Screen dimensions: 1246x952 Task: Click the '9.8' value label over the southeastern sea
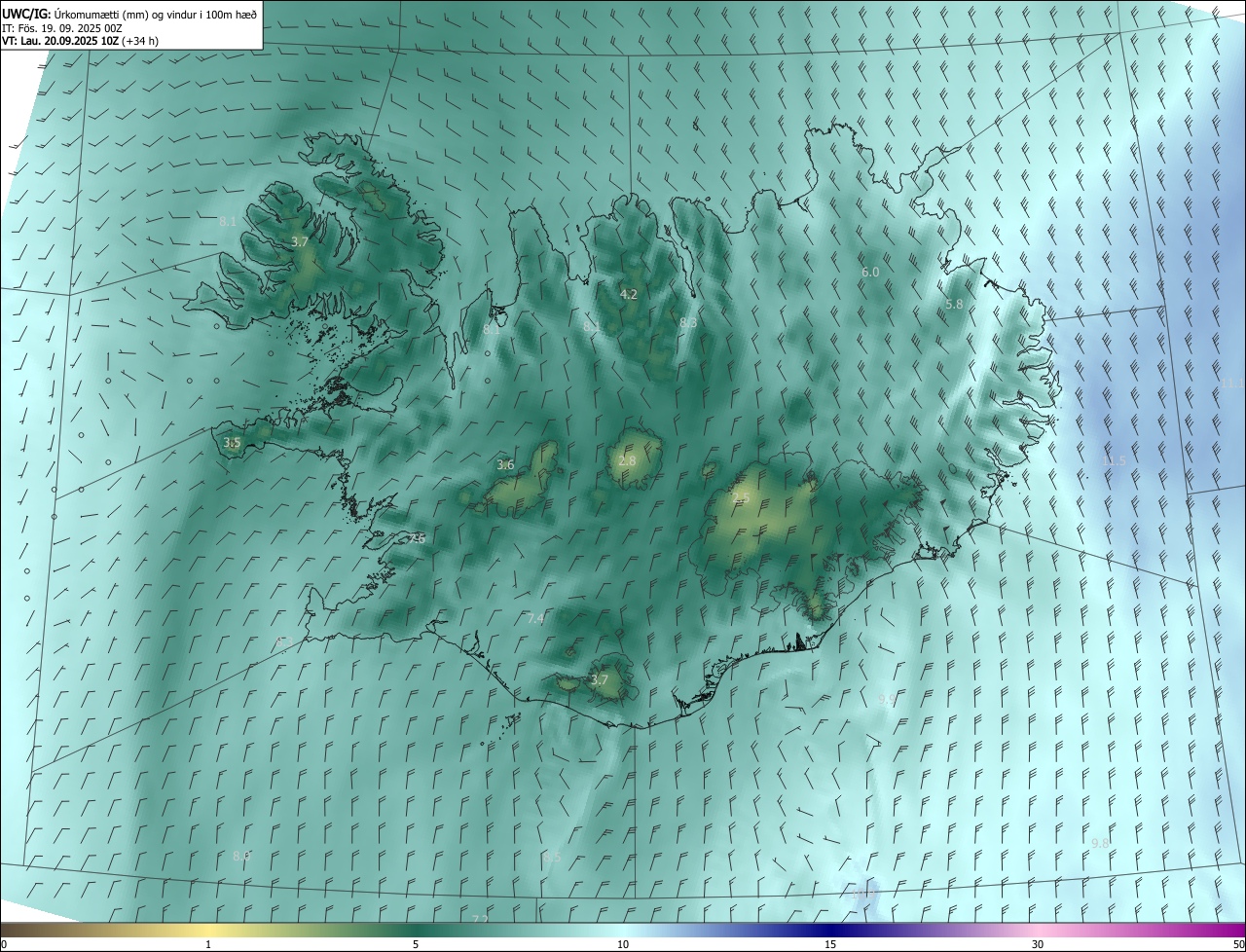tap(1100, 843)
